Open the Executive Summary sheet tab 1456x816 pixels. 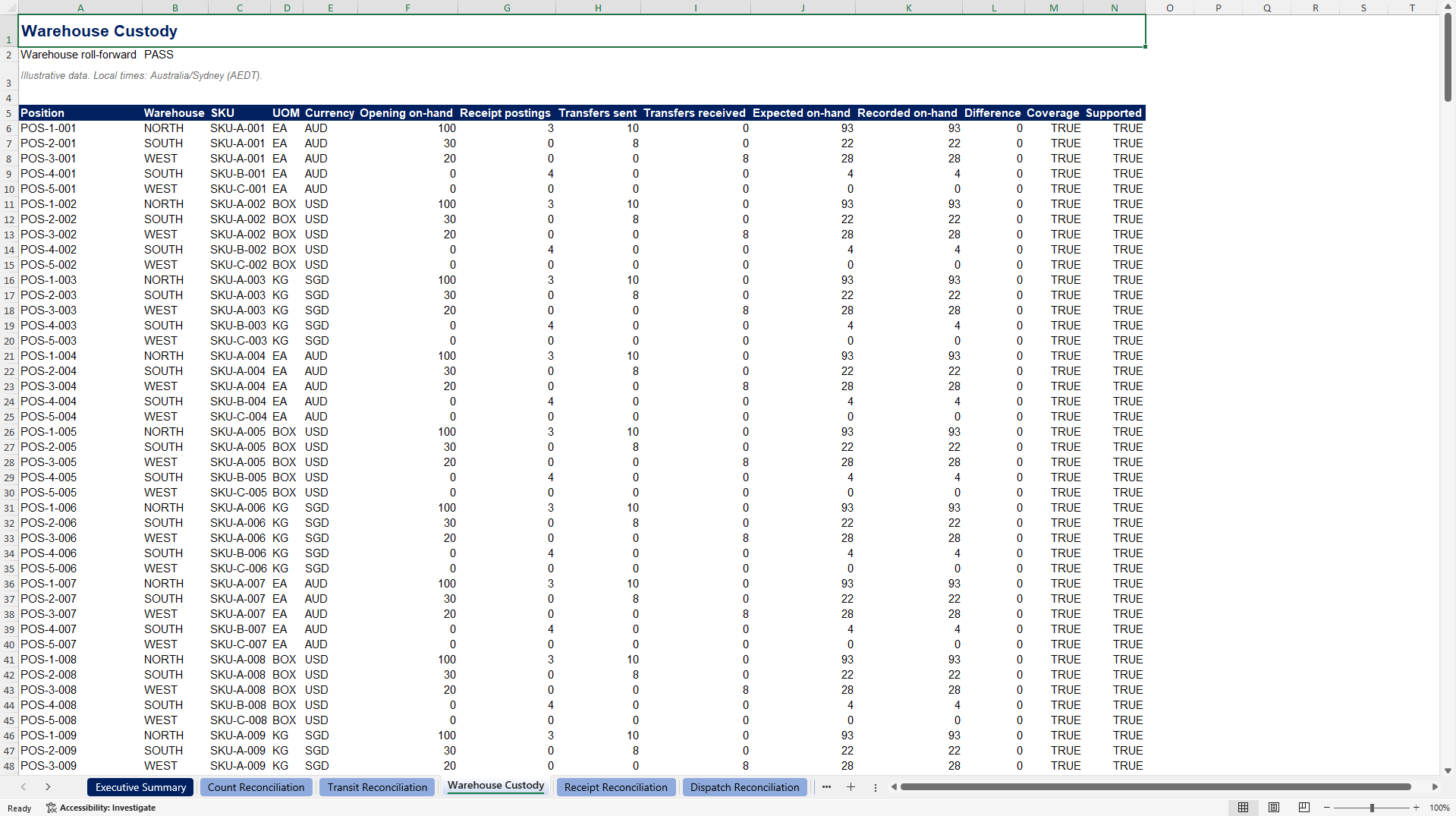pos(140,787)
